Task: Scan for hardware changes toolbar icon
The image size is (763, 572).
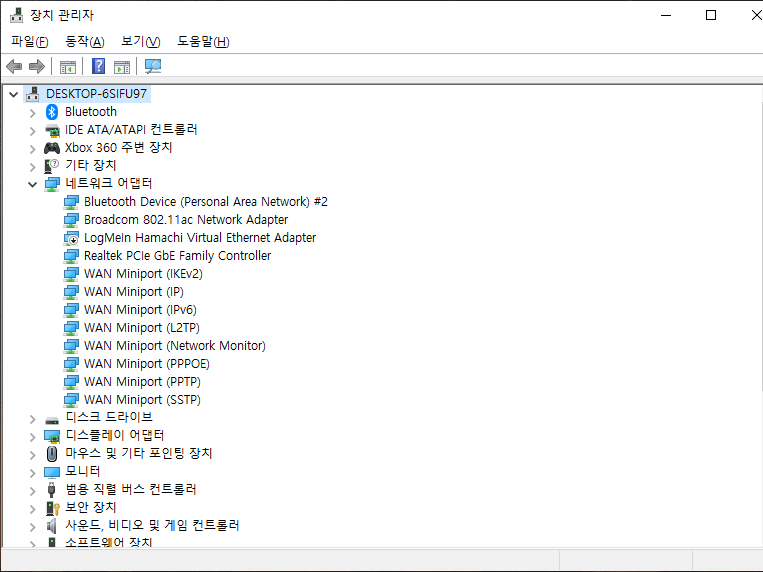Action: coord(153,67)
